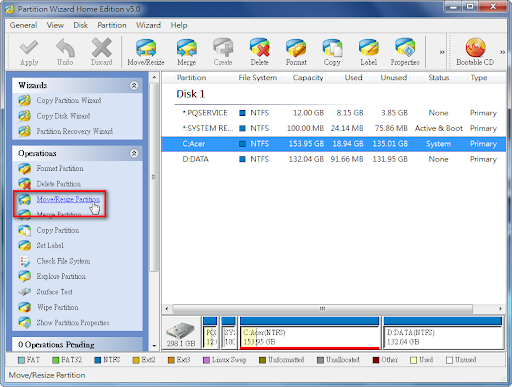
Task: Select D:DATA(NTFS) block in disk map
Action: tap(443, 333)
